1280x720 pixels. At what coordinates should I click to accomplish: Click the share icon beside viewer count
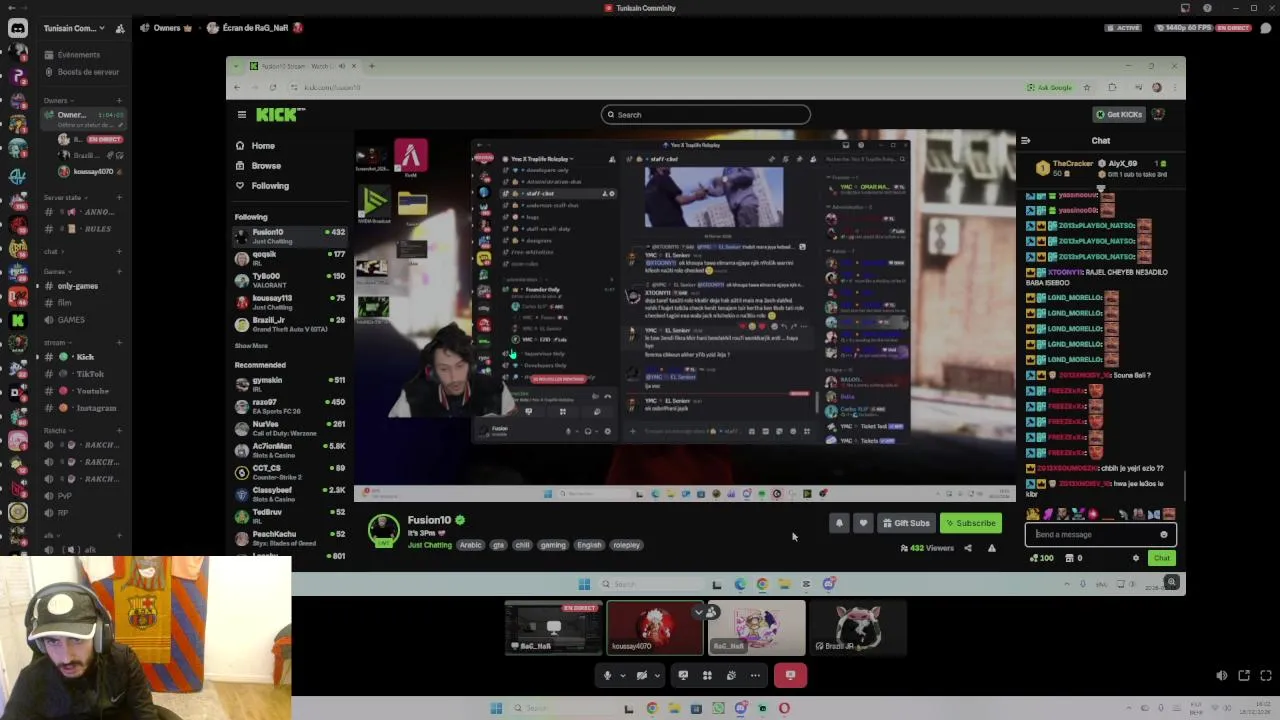click(967, 548)
